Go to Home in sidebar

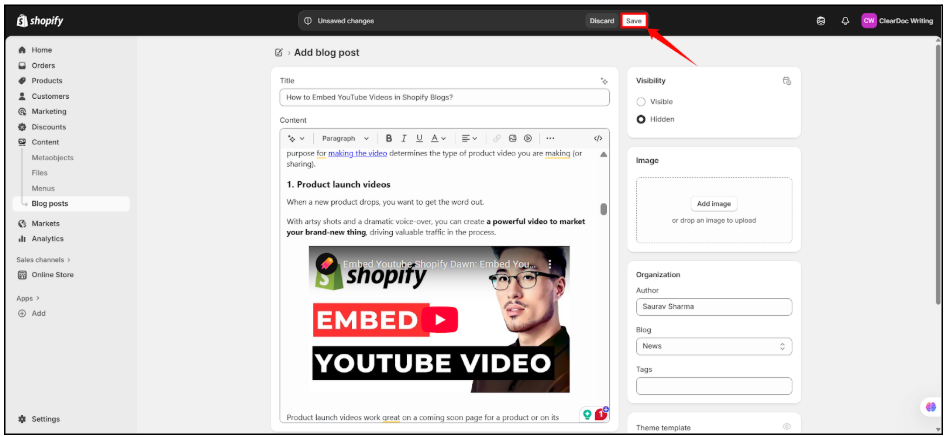click(x=42, y=50)
